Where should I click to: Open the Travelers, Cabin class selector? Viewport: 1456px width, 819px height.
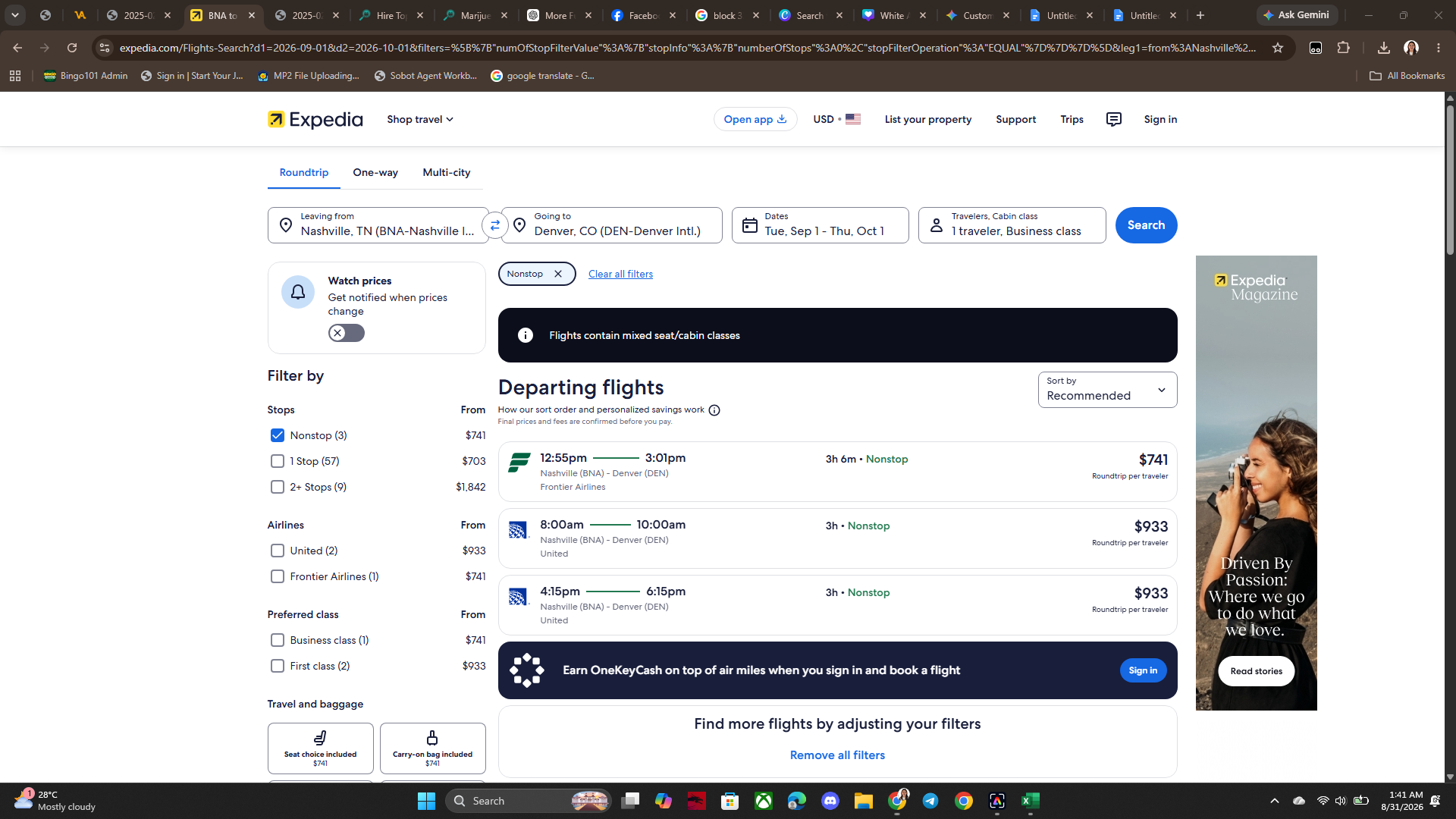pos(1012,225)
